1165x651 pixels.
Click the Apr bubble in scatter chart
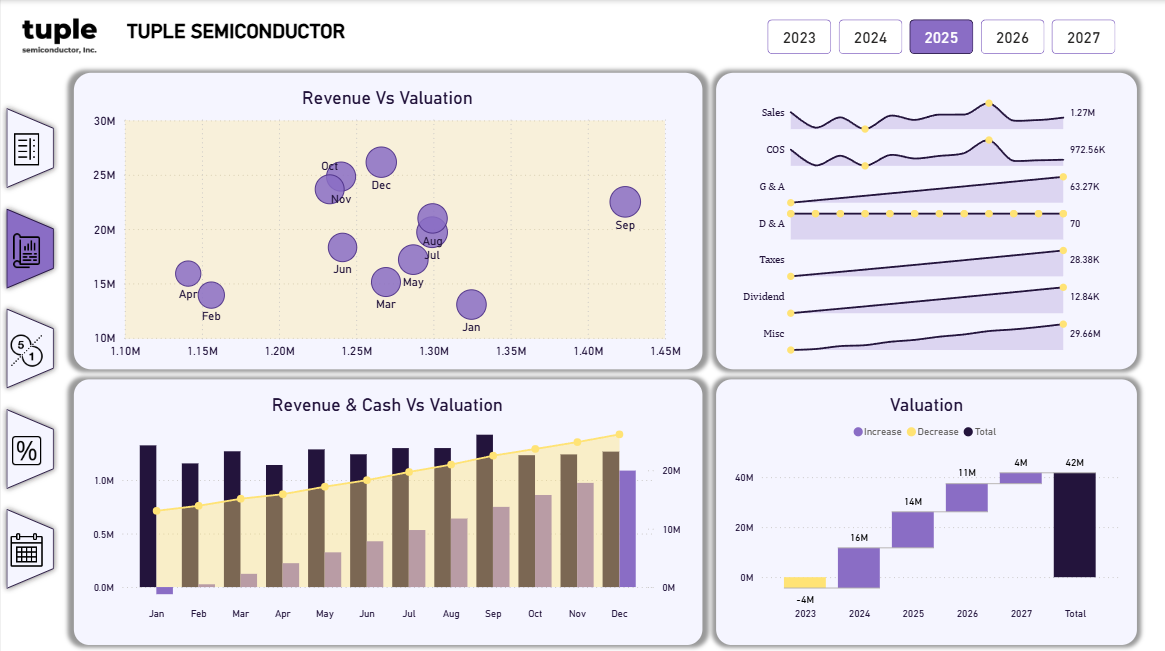pos(188,273)
